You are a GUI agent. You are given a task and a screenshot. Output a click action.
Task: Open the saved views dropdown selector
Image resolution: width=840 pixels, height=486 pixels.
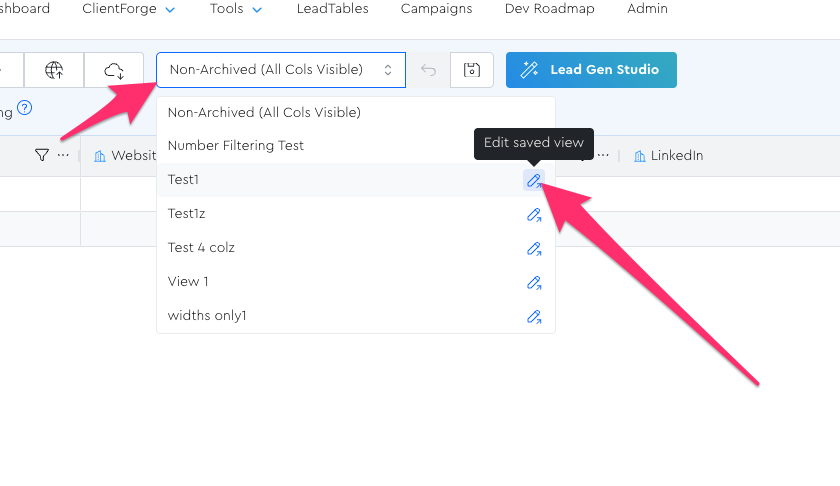(x=281, y=70)
